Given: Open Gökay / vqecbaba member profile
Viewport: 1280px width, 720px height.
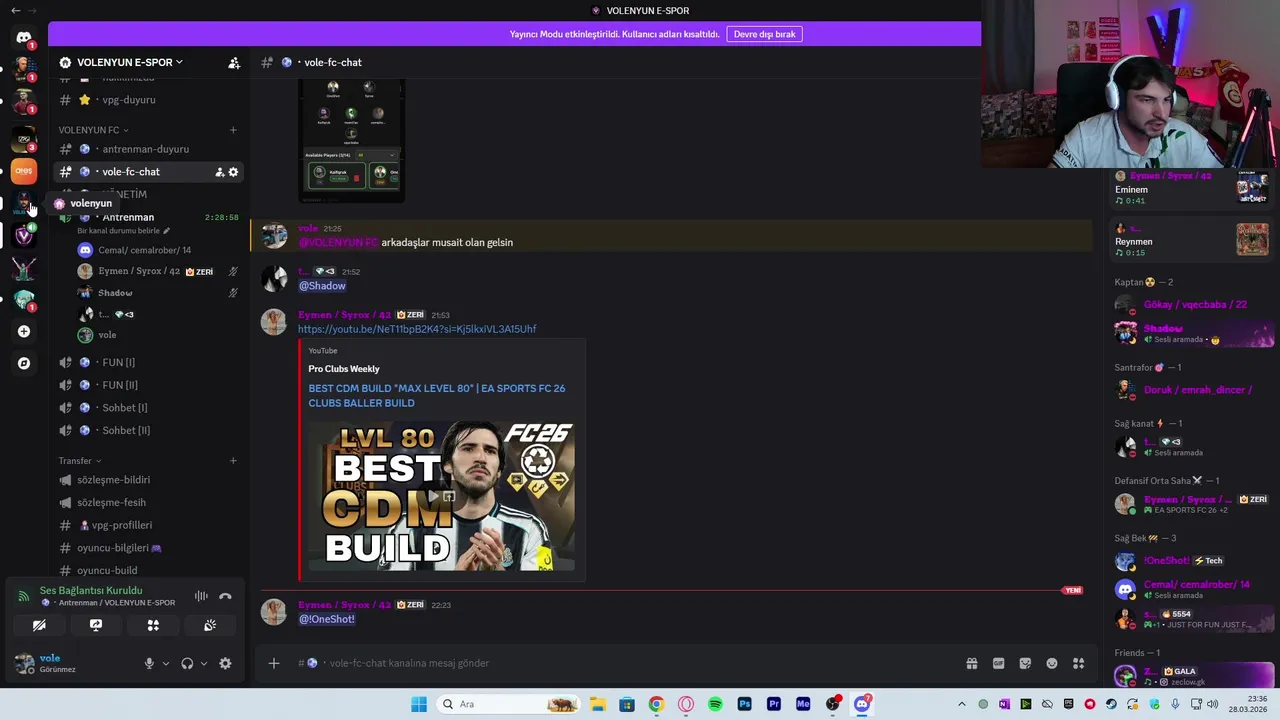Looking at the screenshot, I should 1192,305.
